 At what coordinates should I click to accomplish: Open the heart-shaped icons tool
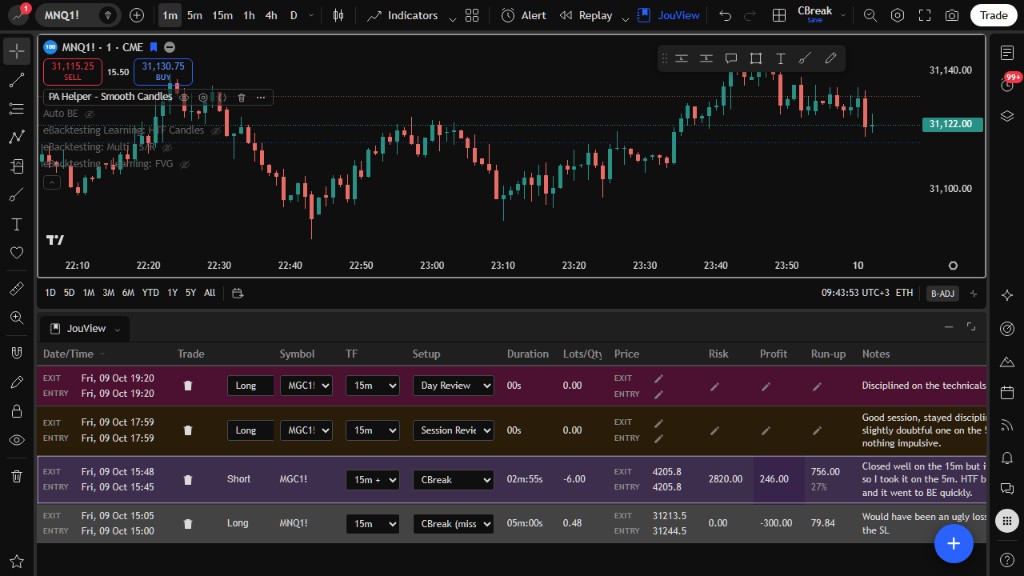coord(17,253)
